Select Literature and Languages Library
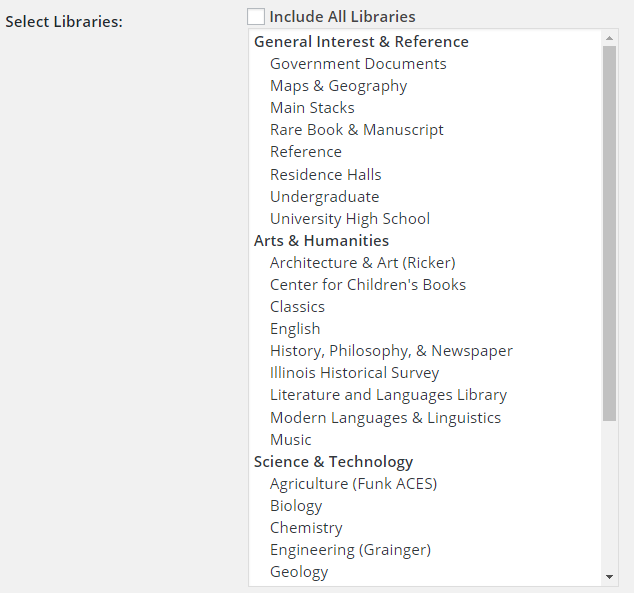 [x=388, y=395]
